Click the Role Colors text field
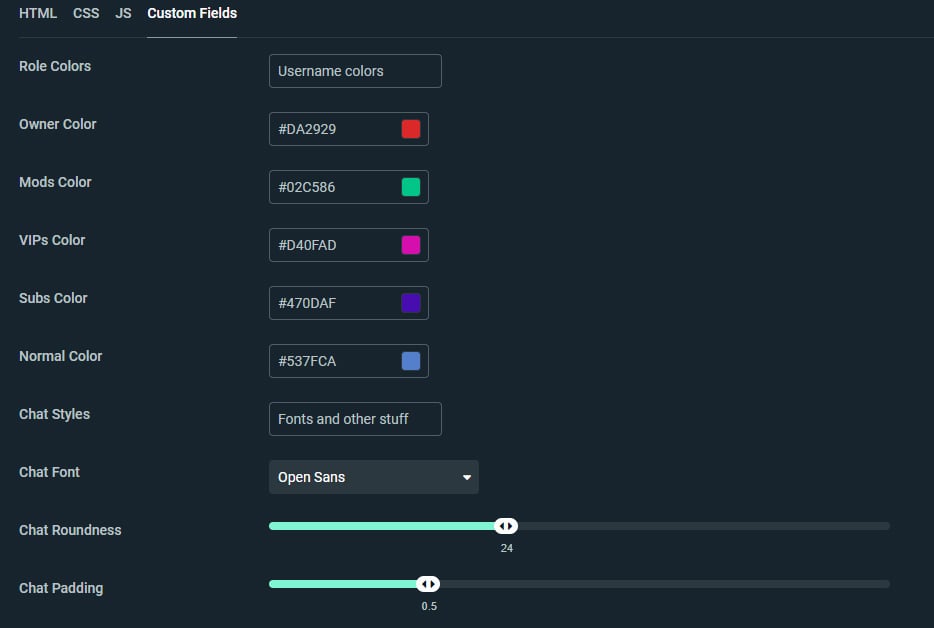 pos(355,71)
